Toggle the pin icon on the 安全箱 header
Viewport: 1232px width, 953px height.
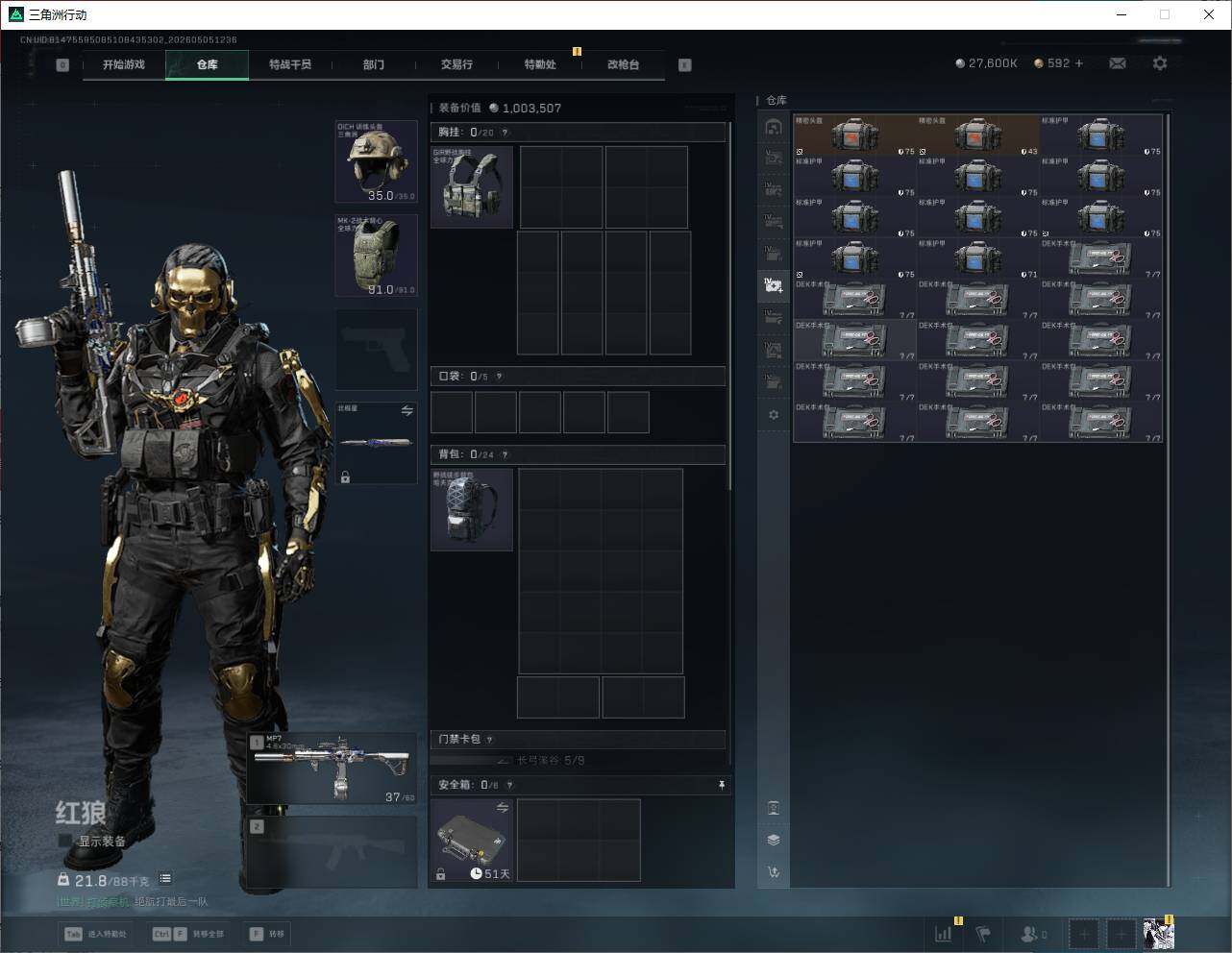click(x=722, y=785)
